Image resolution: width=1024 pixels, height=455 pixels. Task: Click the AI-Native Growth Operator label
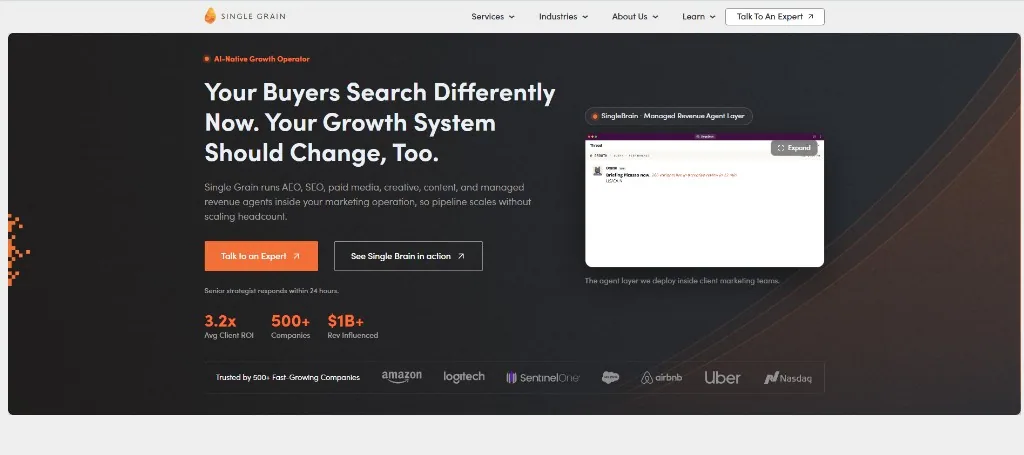(x=257, y=59)
